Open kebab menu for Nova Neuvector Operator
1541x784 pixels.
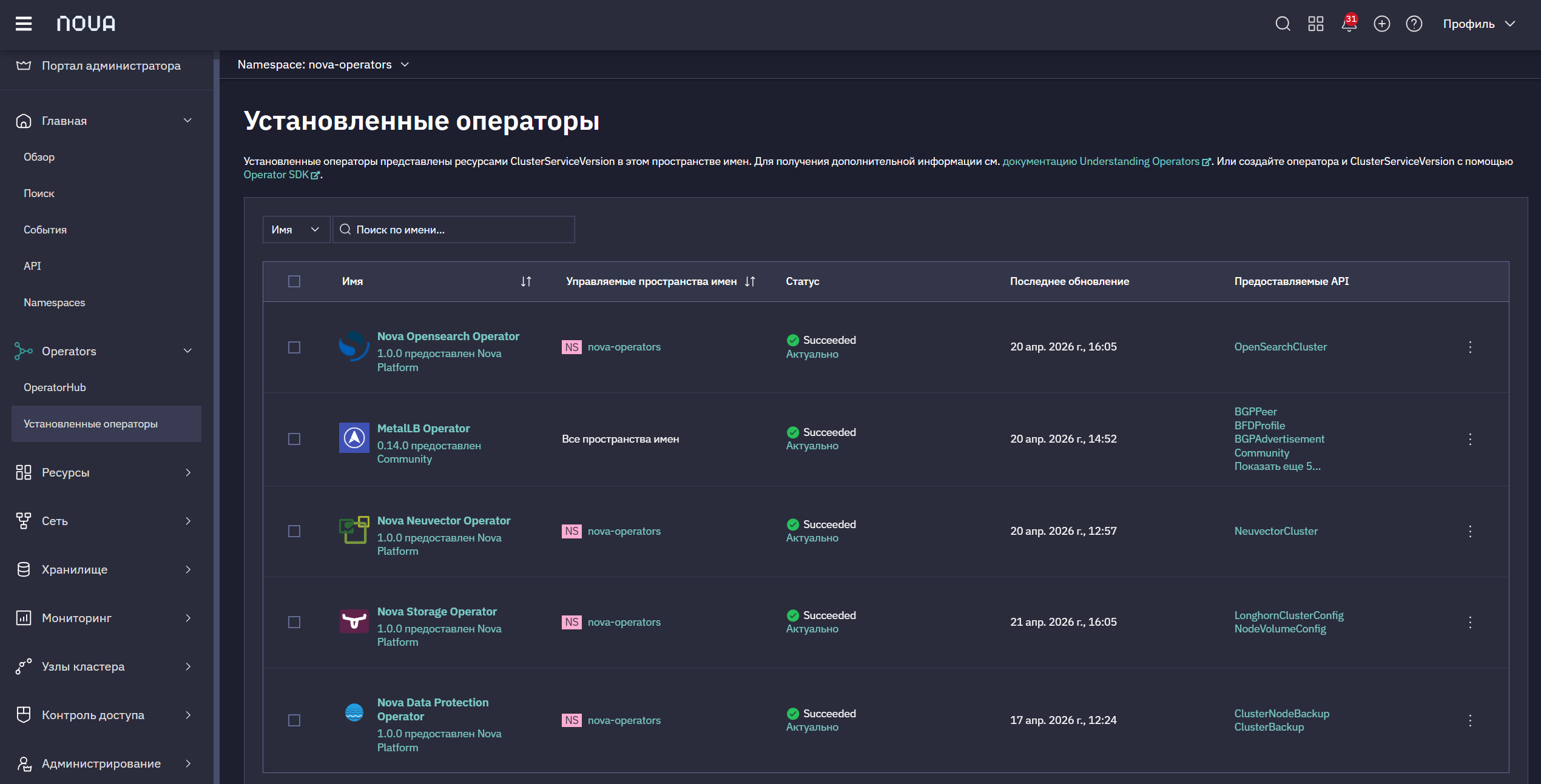pyautogui.click(x=1470, y=531)
